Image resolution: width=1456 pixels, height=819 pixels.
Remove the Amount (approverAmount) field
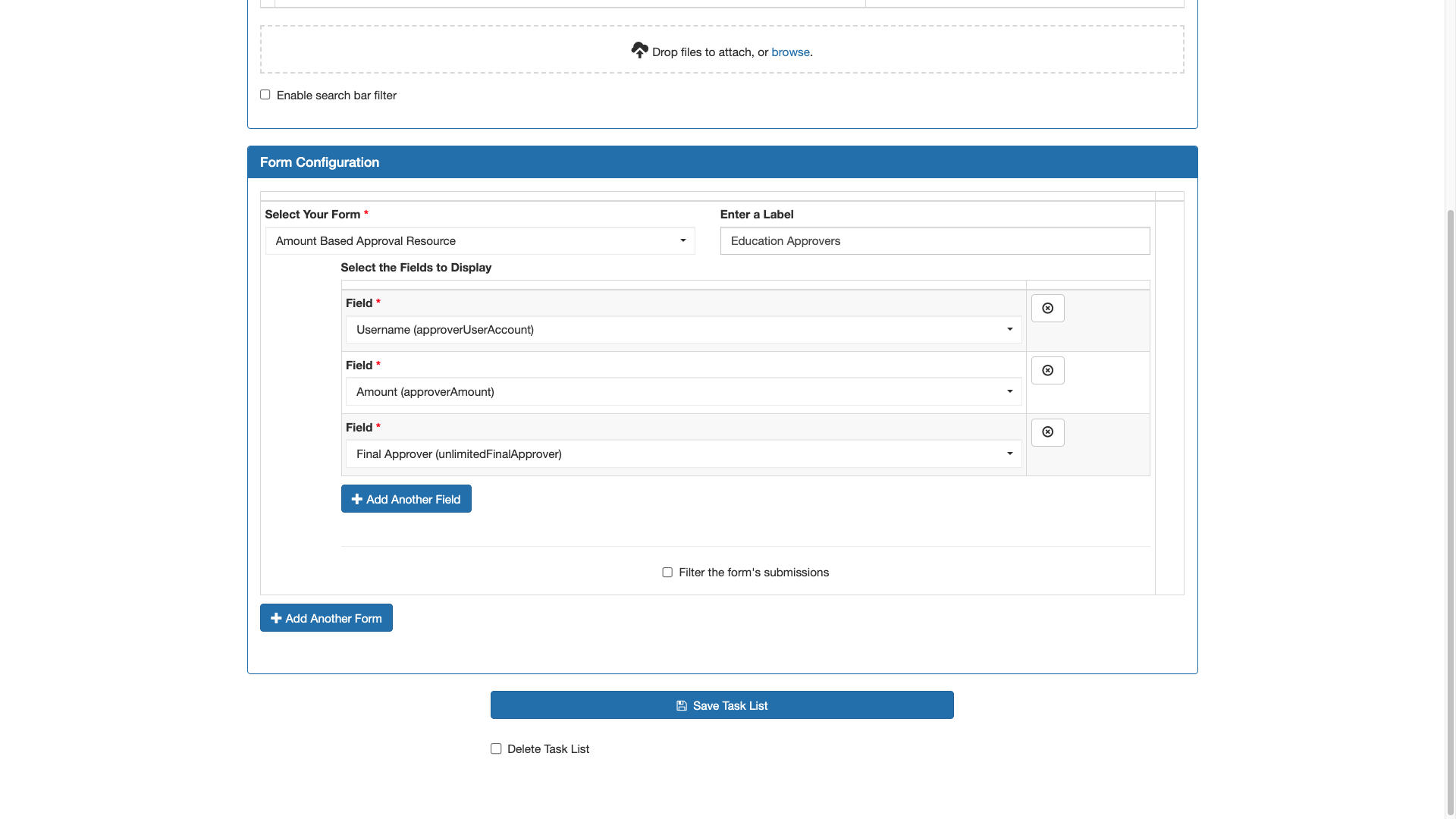click(1047, 370)
